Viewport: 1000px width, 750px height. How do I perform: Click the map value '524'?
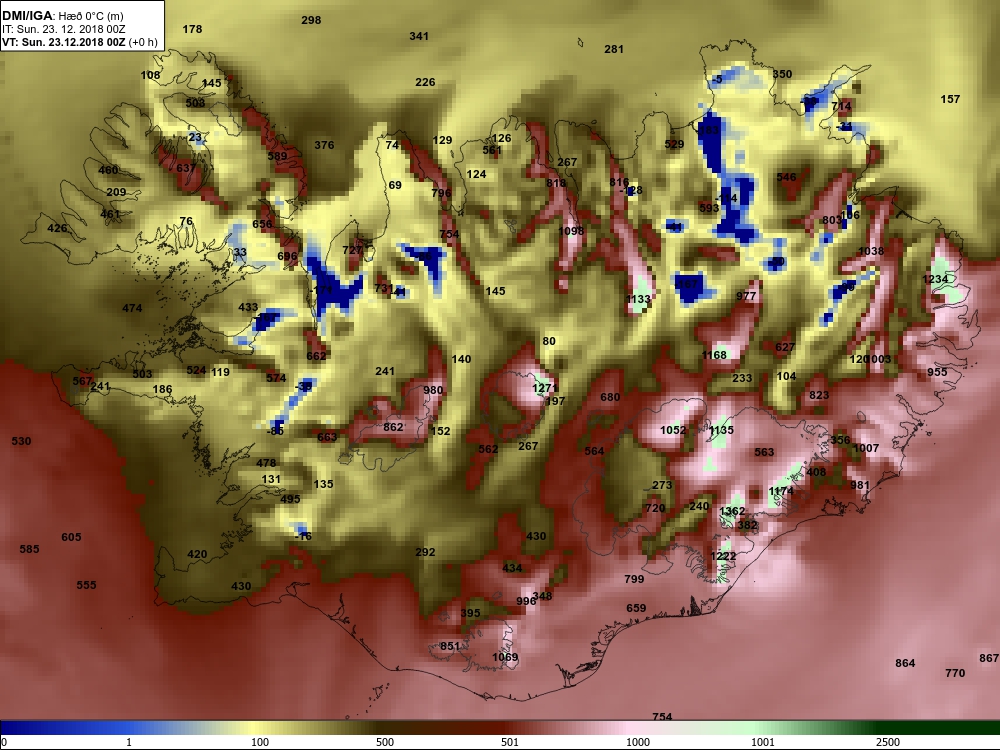[x=196, y=370]
